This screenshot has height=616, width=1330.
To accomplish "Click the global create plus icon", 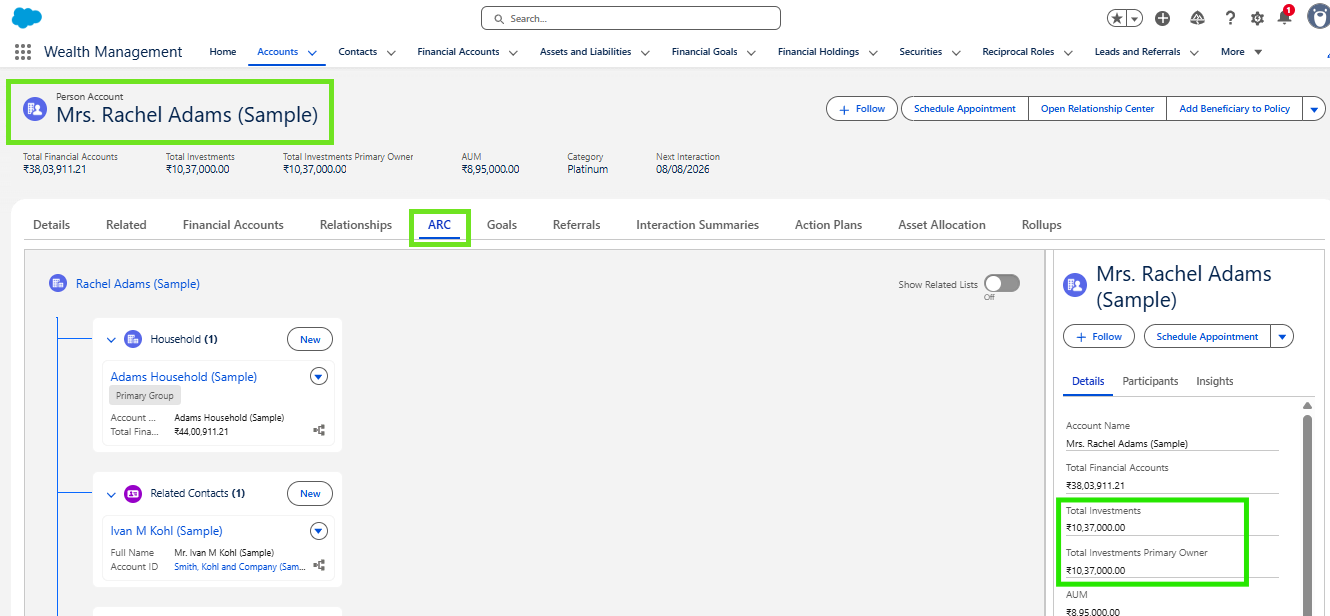I will pos(1162,18).
